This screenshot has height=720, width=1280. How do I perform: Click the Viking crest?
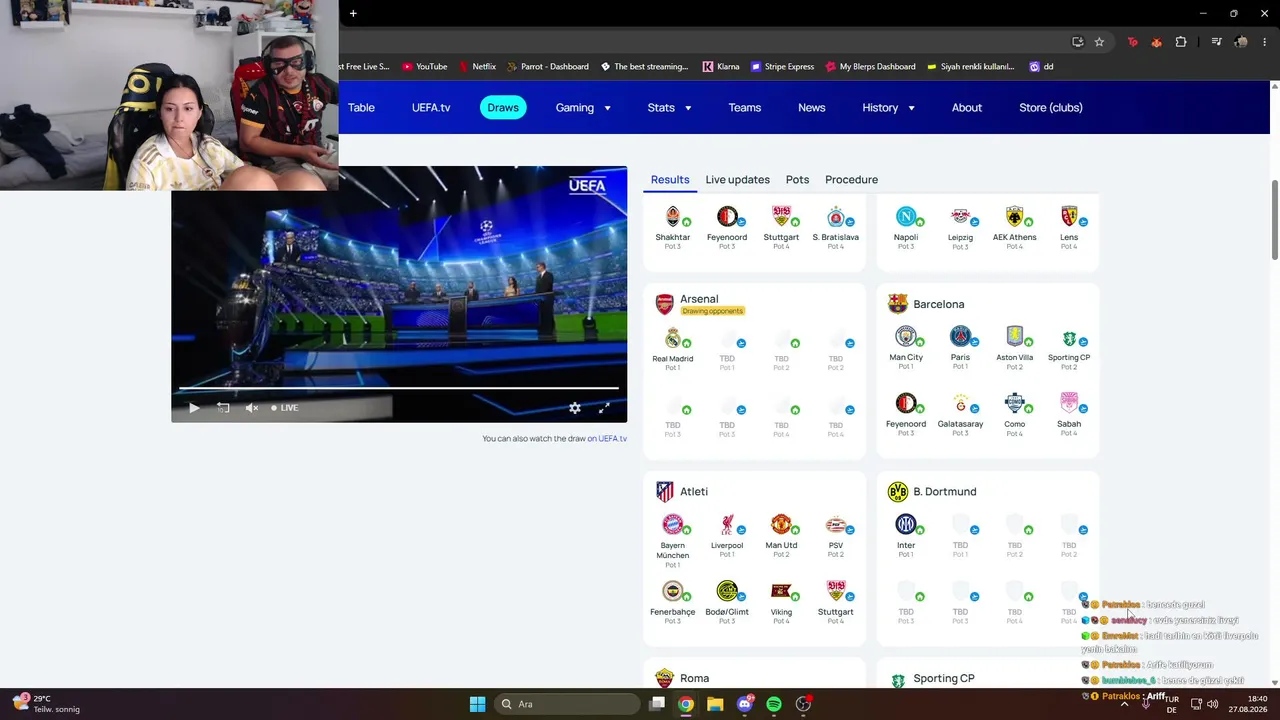(781, 591)
